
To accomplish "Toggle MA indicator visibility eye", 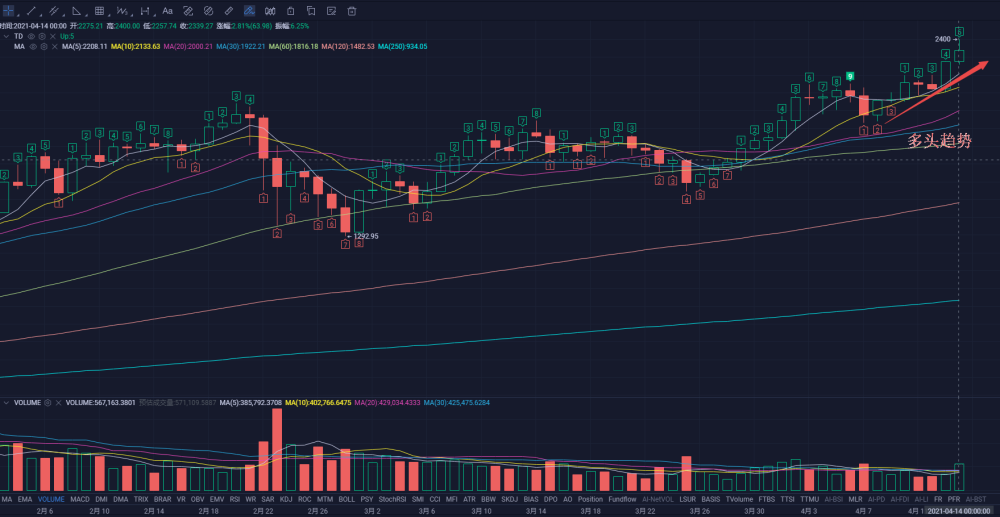I will click(x=33, y=47).
